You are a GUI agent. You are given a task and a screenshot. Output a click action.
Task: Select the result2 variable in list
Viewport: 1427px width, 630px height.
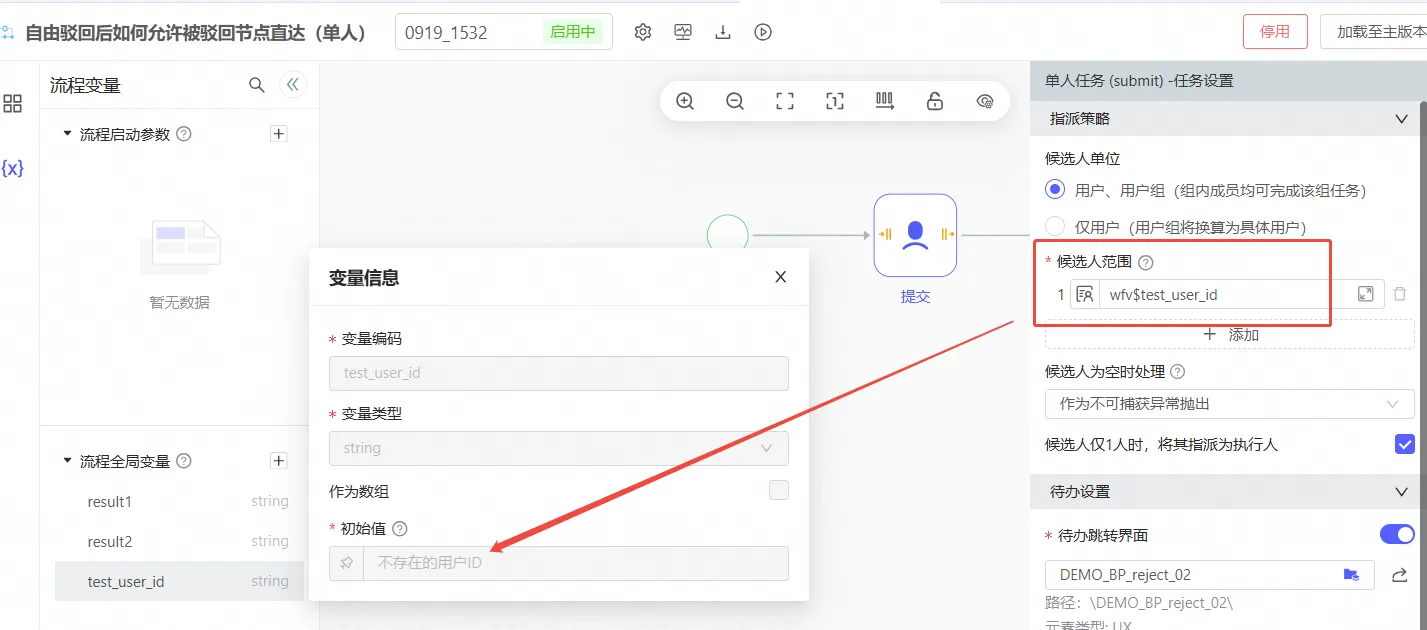coord(110,542)
